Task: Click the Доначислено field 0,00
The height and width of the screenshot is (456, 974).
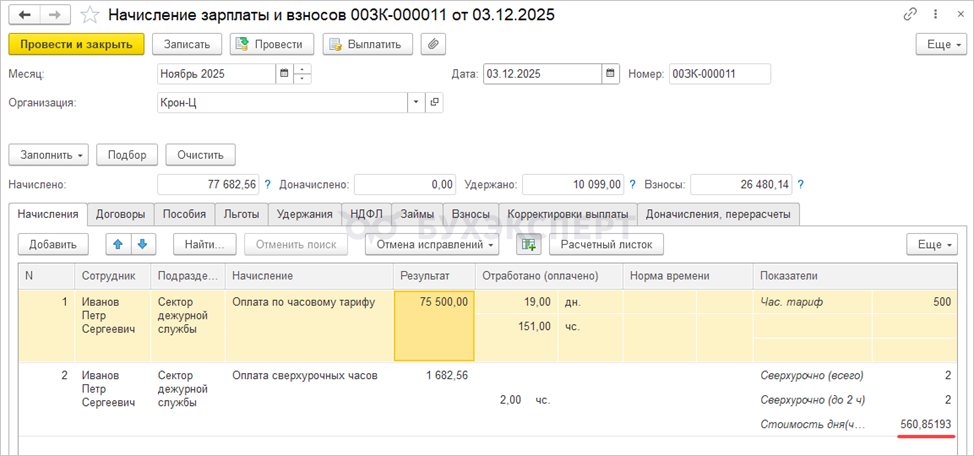Action: click(404, 185)
